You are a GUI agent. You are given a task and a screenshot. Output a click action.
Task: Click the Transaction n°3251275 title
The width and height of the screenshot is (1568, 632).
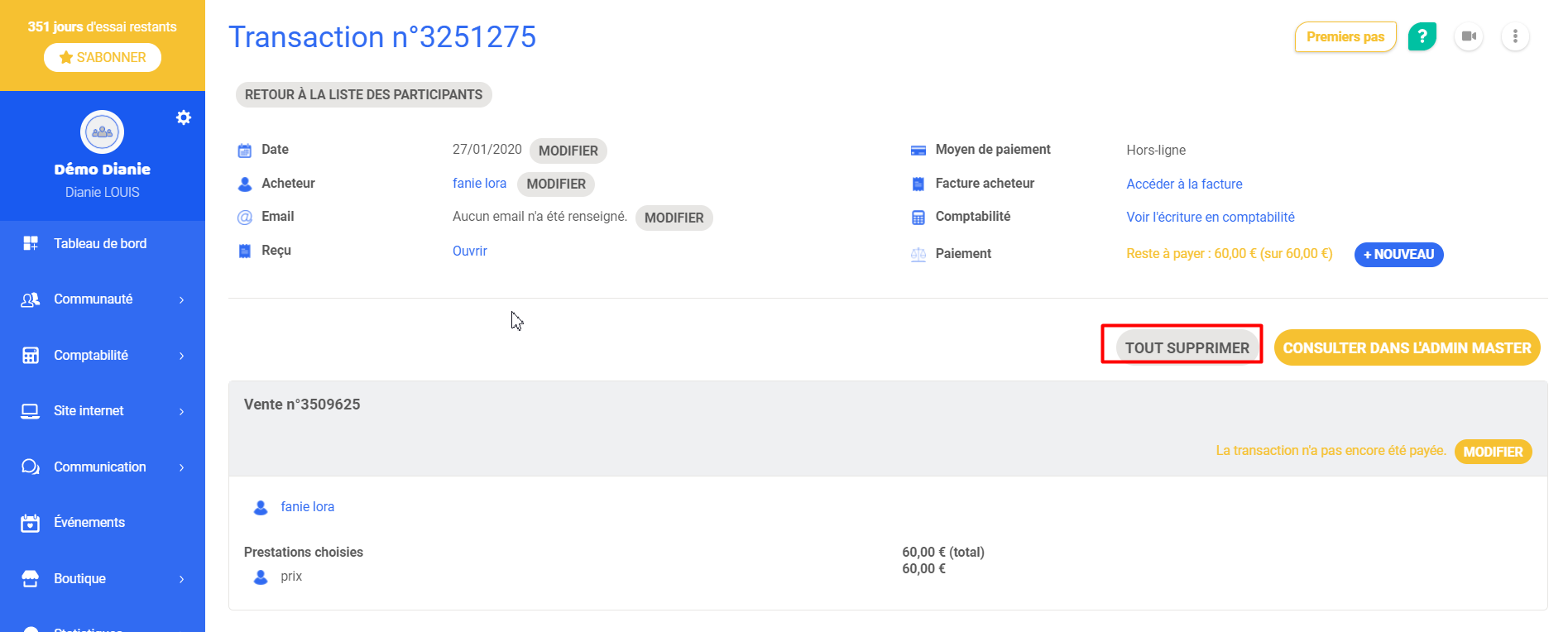tap(382, 37)
